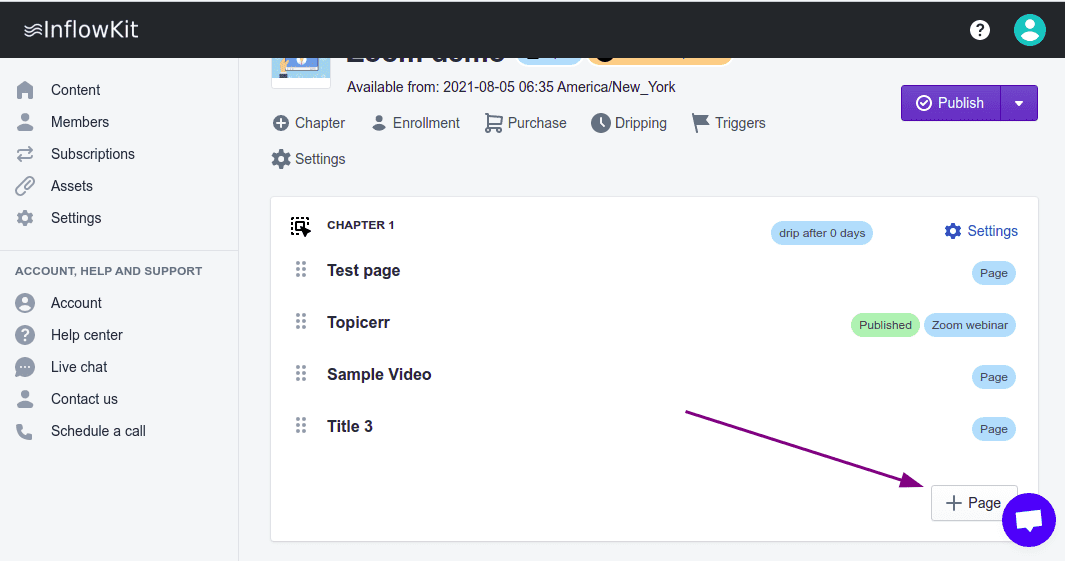1065x561 pixels.
Task: Click the drag handle for Sample Video
Action: pyautogui.click(x=300, y=374)
